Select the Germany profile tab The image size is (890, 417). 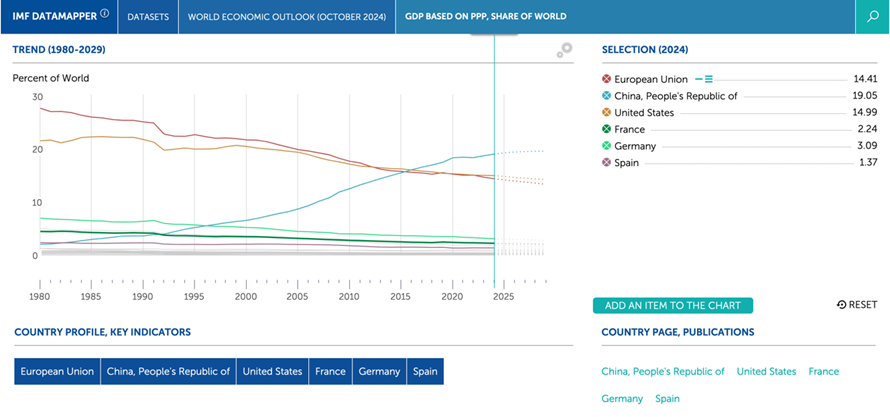click(379, 372)
